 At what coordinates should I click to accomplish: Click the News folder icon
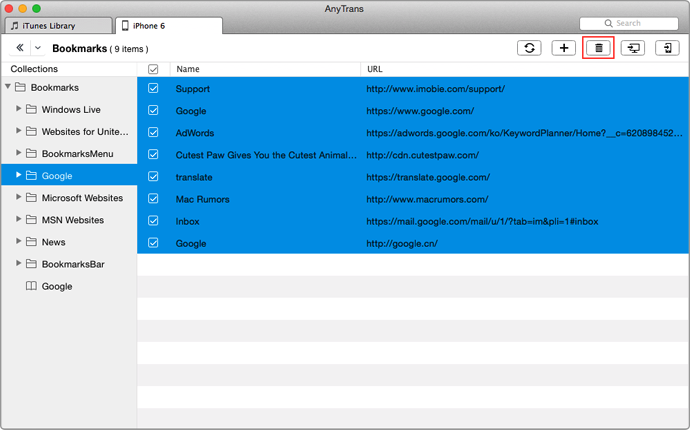pyautogui.click(x=31, y=242)
